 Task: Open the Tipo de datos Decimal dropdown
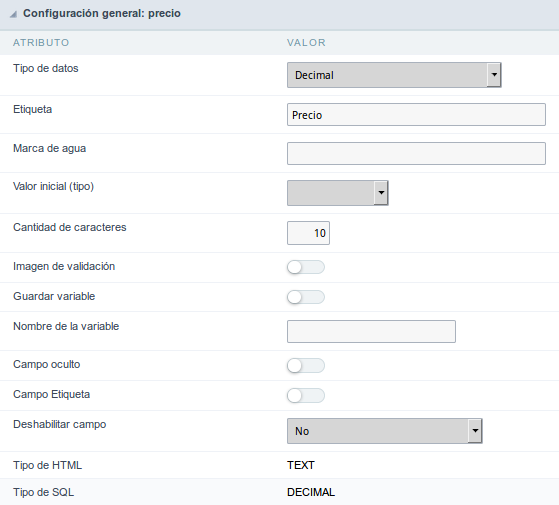point(394,75)
